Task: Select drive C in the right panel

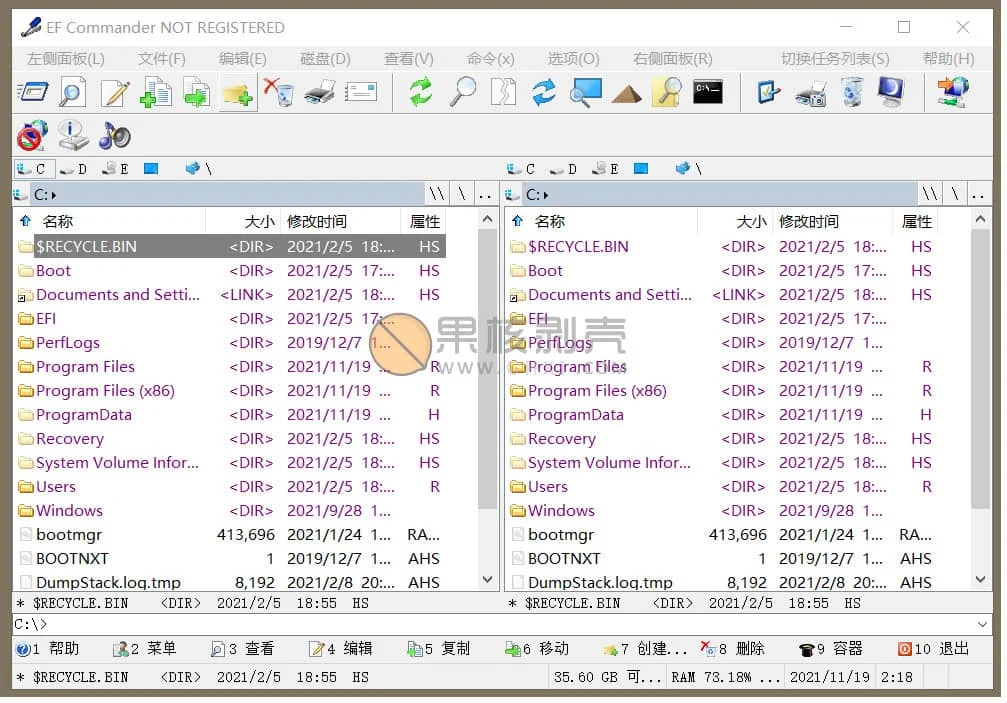Action: click(x=522, y=169)
